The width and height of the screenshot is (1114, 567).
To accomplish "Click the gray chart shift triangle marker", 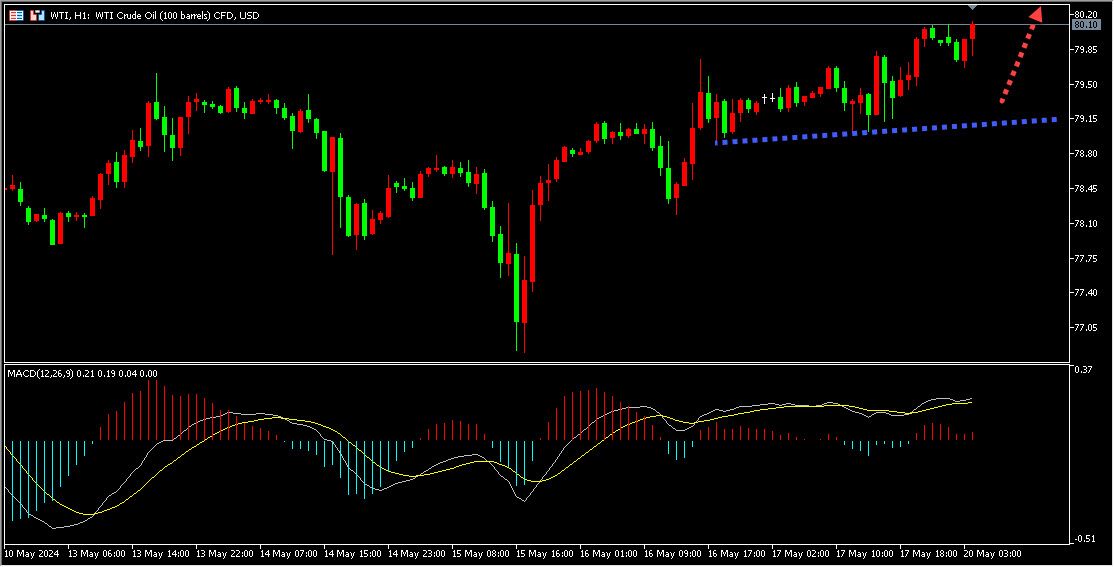I will tap(973, 8).
